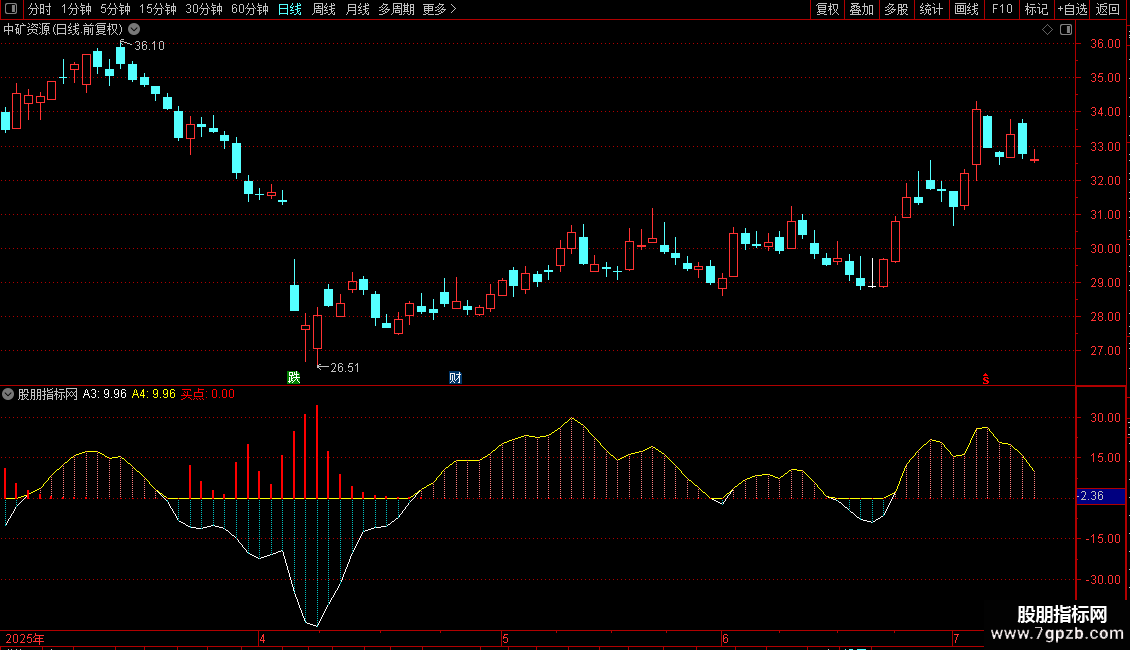This screenshot has width=1130, height=650.
Task: Switch to 月线 monthly chart
Action: (x=357, y=9)
